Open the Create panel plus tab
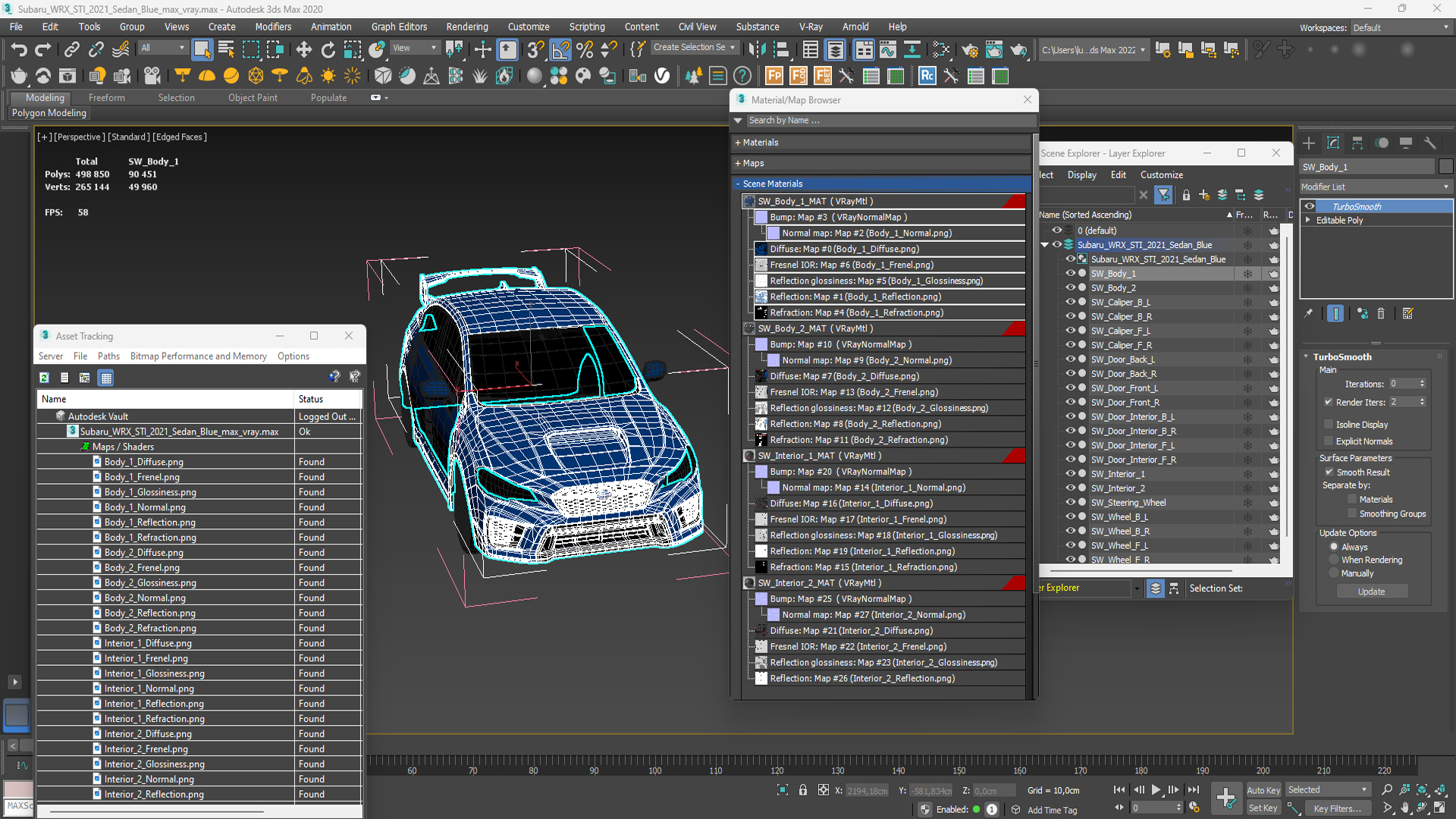The image size is (1456, 819). [x=1309, y=143]
